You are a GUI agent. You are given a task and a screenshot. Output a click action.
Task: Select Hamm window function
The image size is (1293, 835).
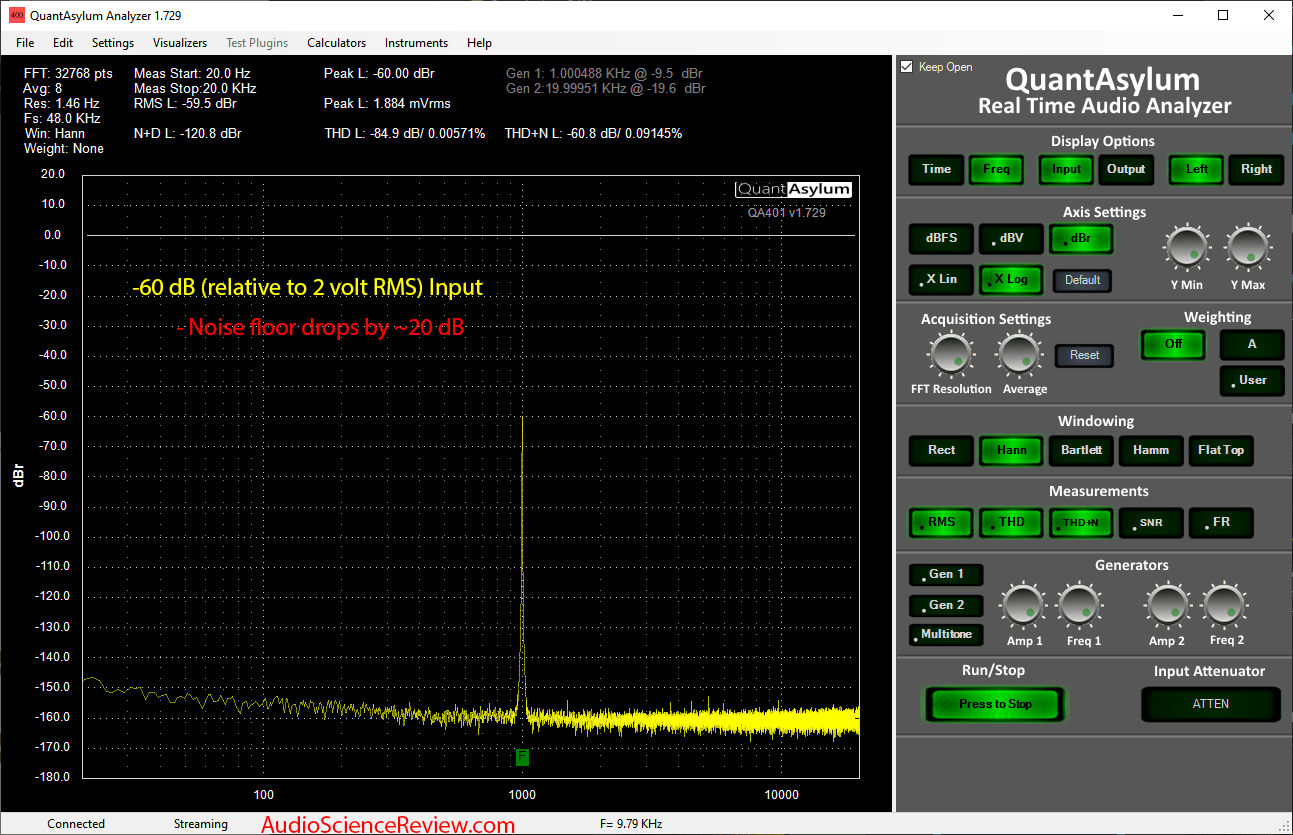1151,450
